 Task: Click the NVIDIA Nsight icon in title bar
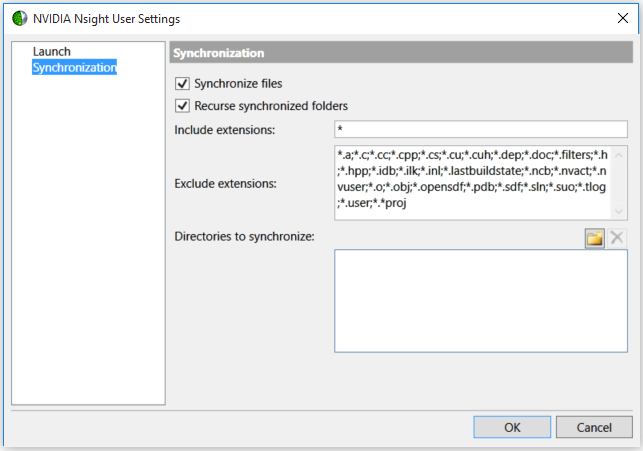click(x=19, y=18)
